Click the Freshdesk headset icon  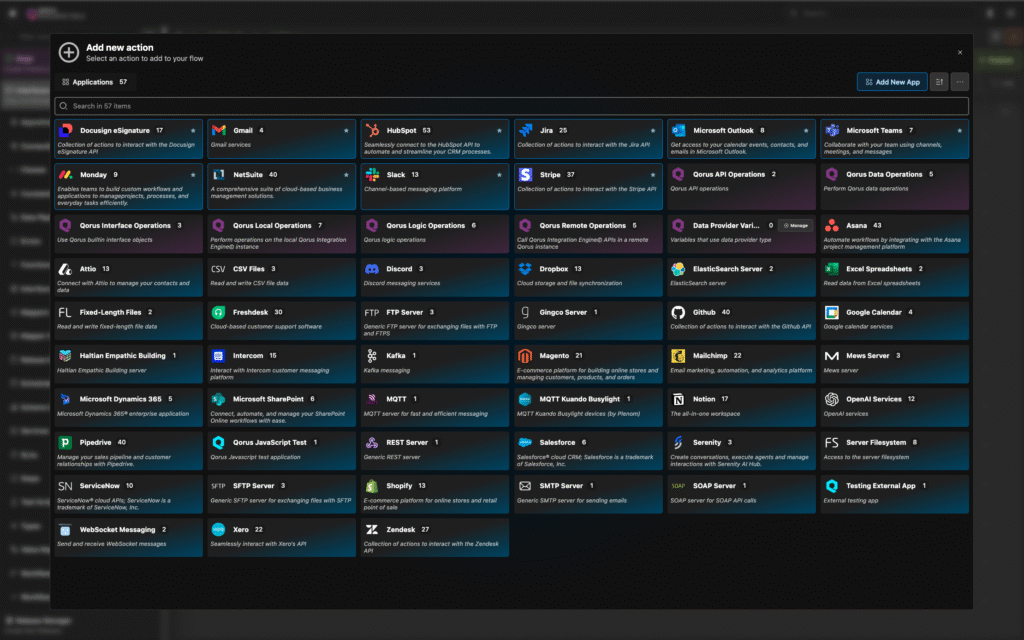[219, 312]
